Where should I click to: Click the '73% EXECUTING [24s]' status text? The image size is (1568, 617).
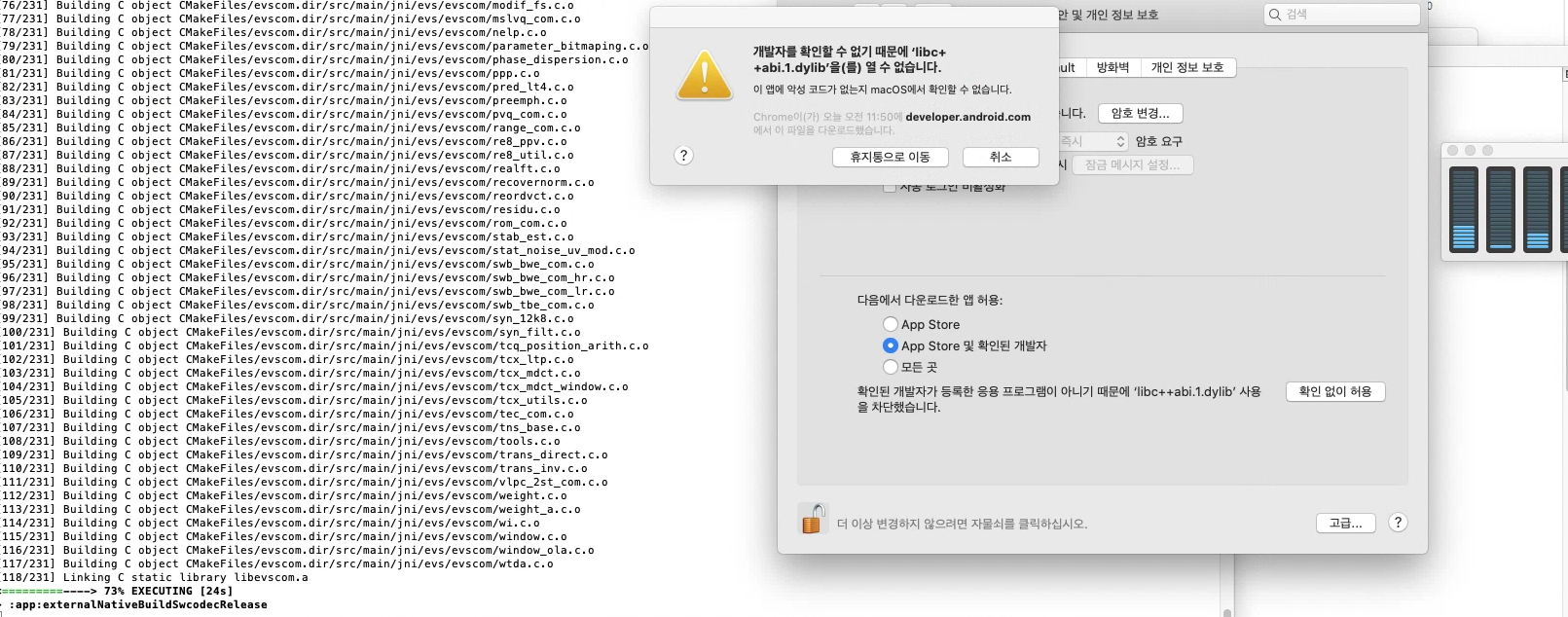click(x=168, y=591)
